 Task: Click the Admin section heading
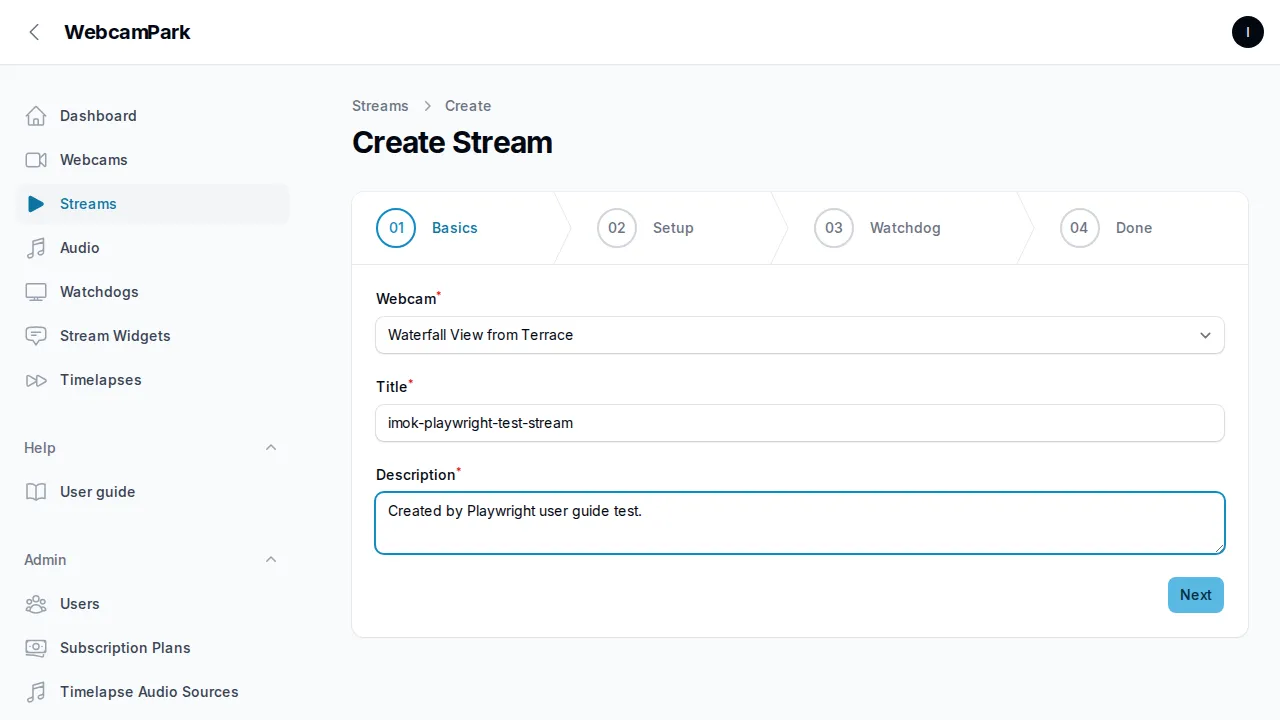45,560
